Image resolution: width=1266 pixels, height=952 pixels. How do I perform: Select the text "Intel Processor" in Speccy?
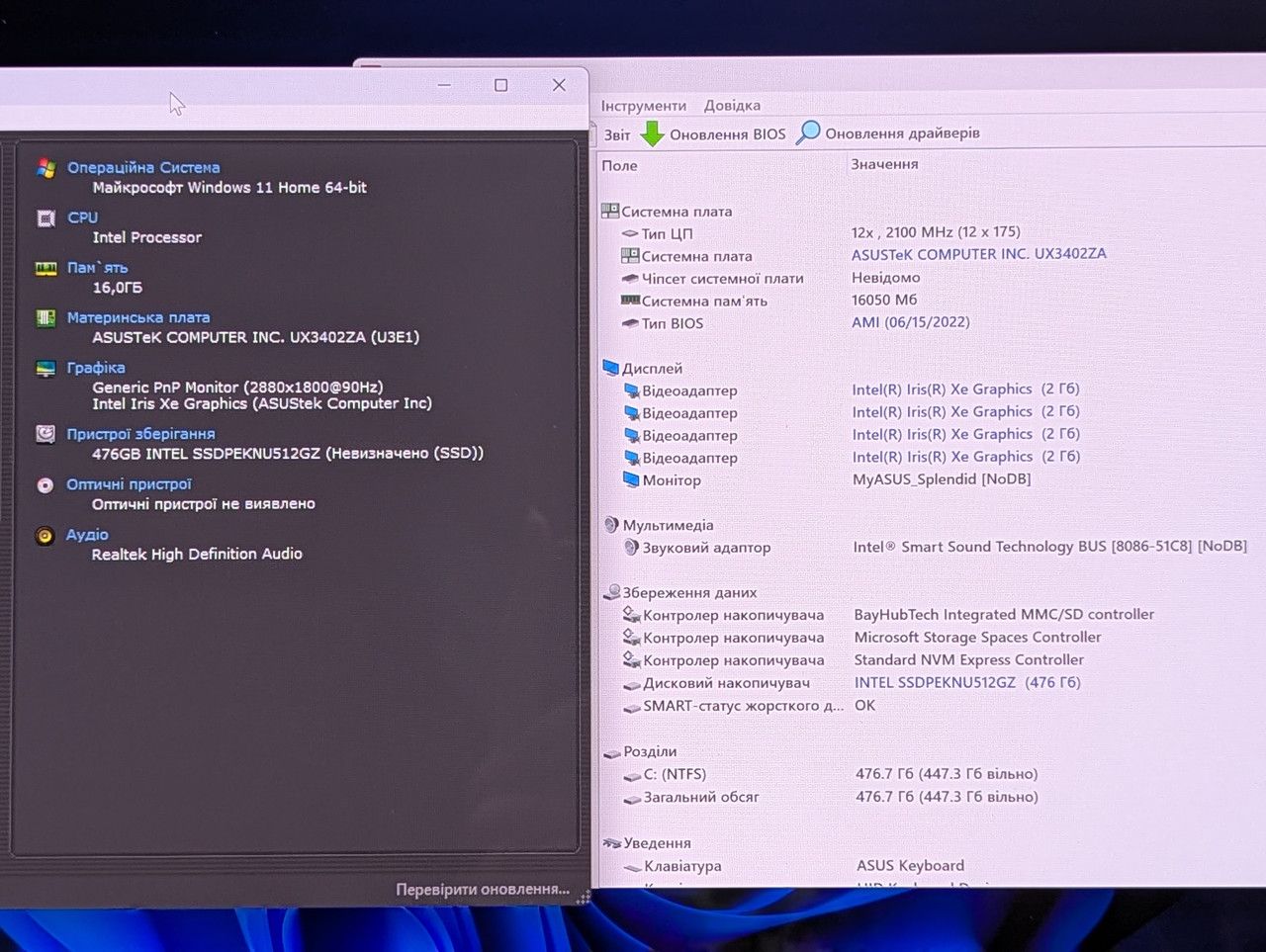[x=147, y=238]
